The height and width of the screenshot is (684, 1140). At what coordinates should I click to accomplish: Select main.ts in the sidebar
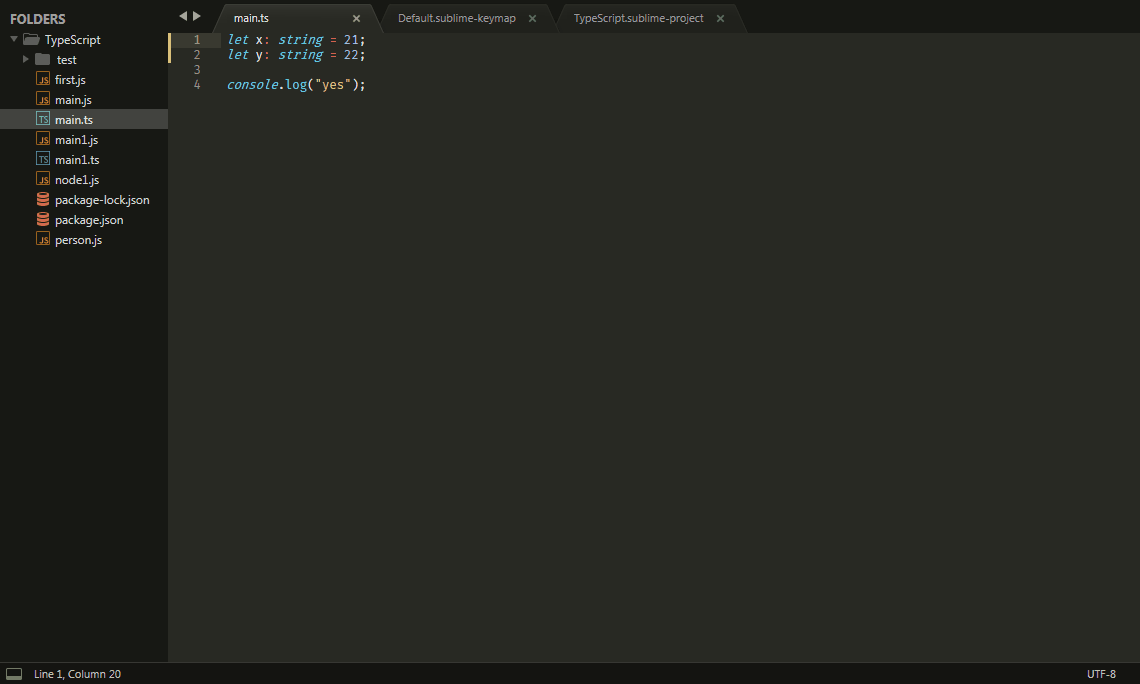coord(74,119)
